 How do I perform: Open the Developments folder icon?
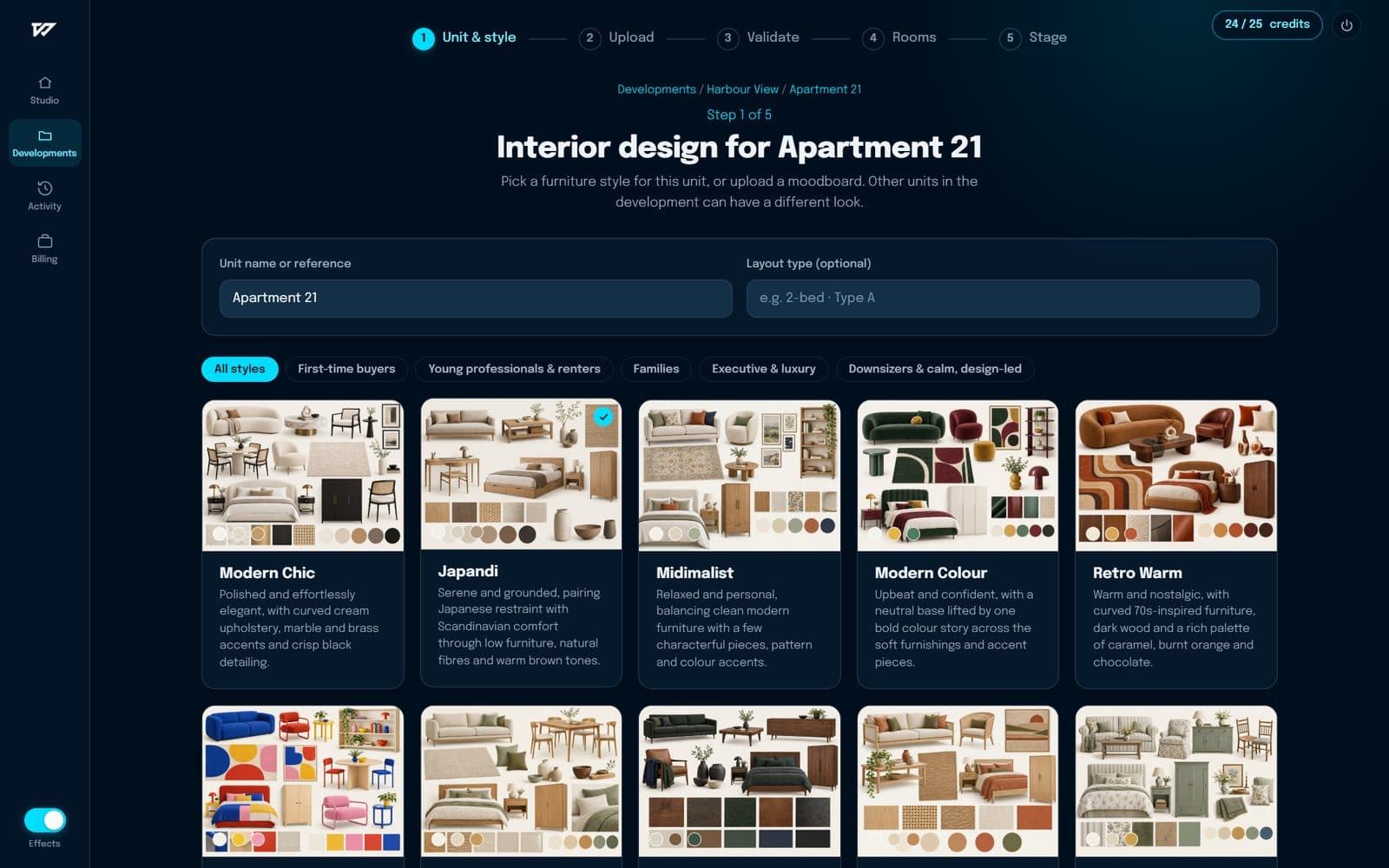tap(45, 135)
